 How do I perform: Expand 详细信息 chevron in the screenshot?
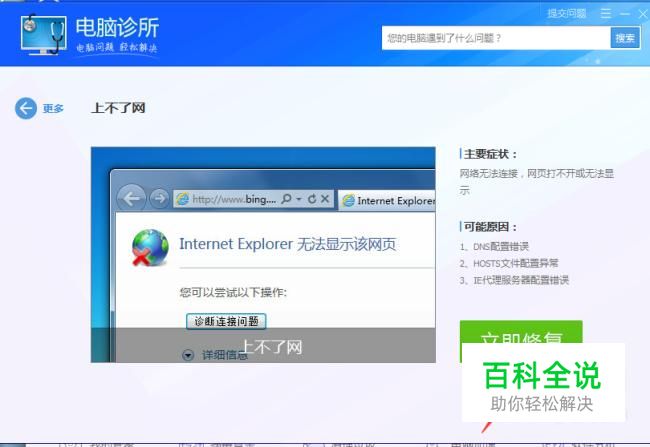tap(188, 355)
